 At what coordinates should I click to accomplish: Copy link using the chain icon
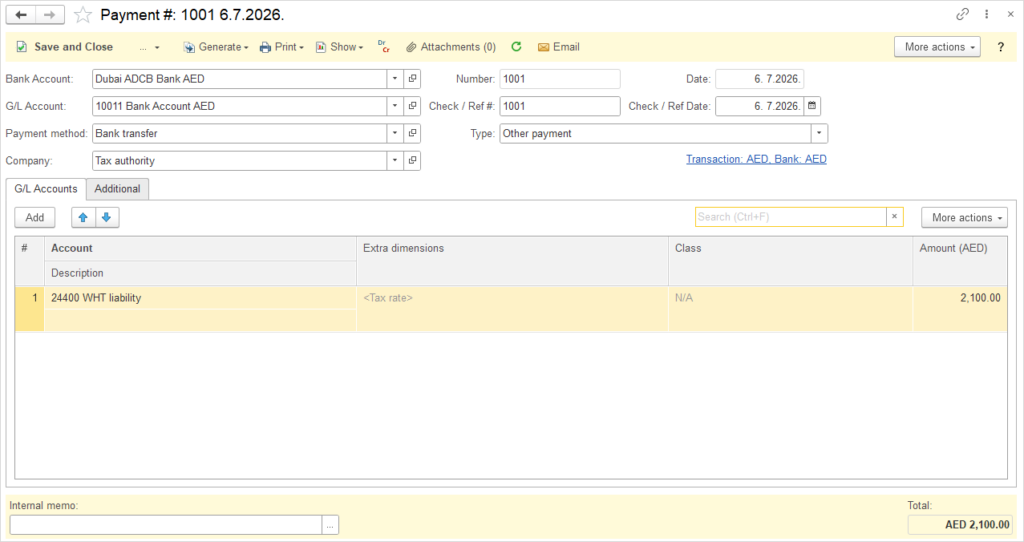(x=962, y=14)
